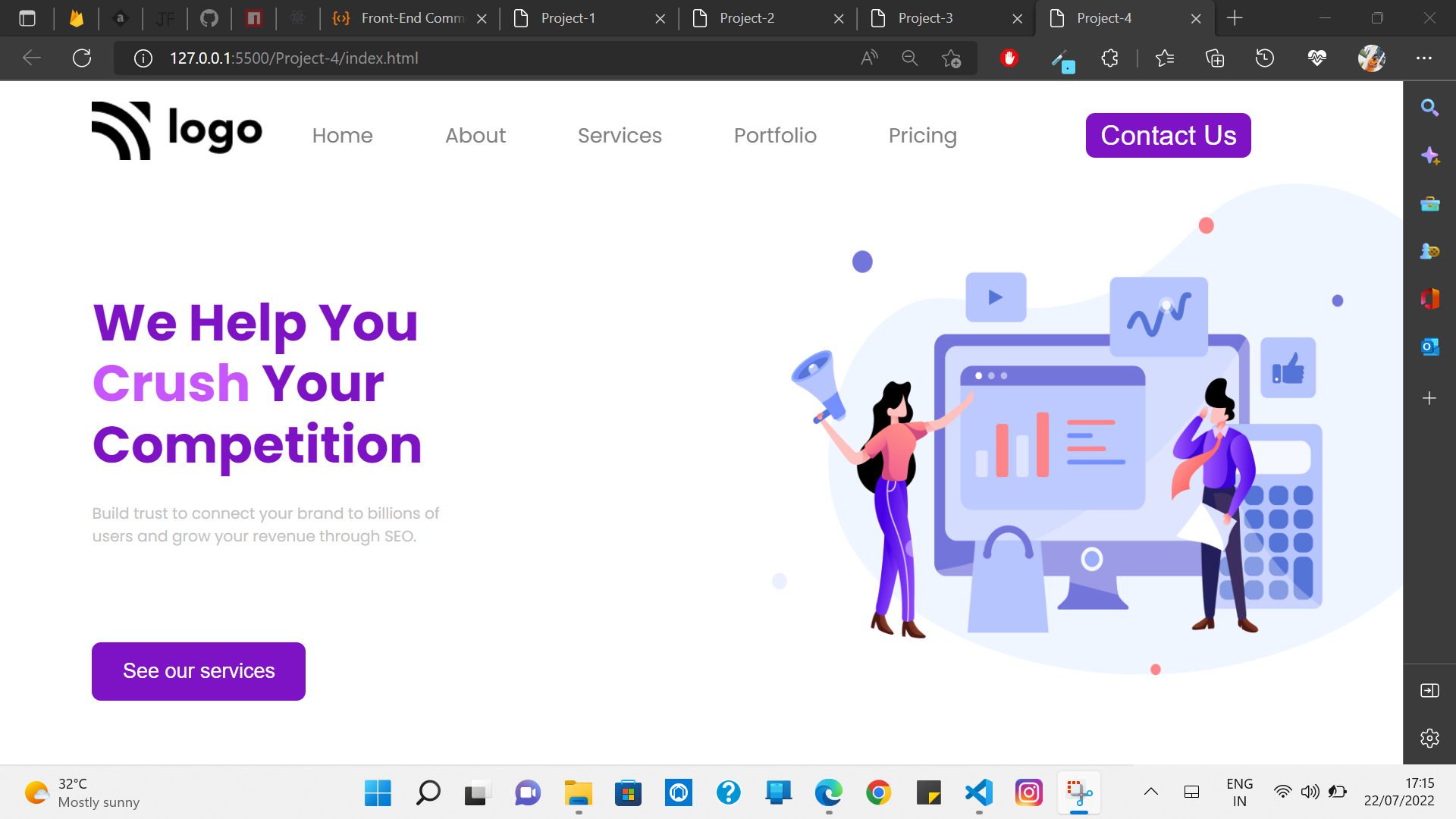
Task: Open sidebar Tools briefcase icon
Action: (1429, 203)
